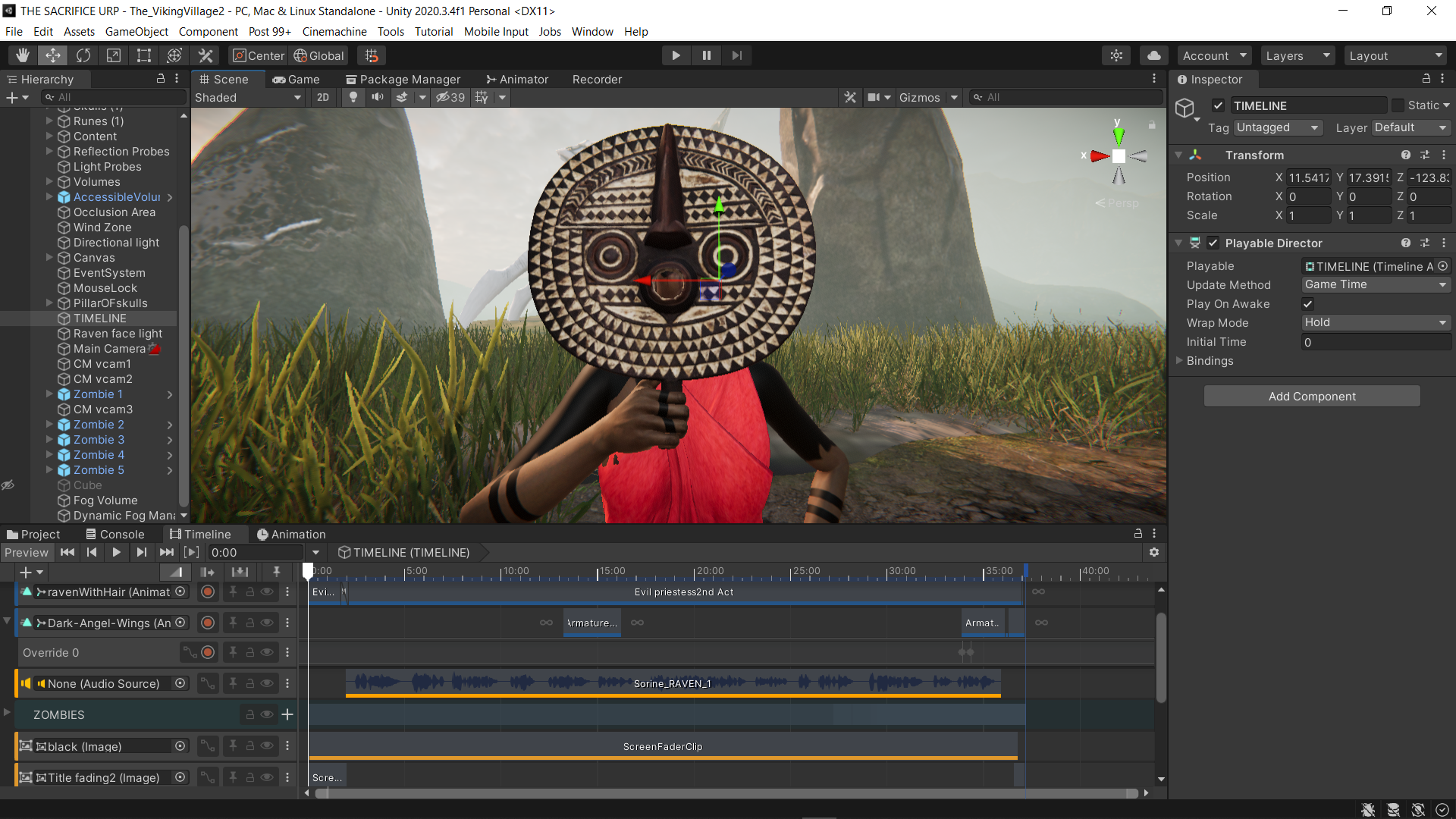Image resolution: width=1456 pixels, height=819 pixels.
Task: Toggle the Global handle rotation button
Action: point(318,55)
